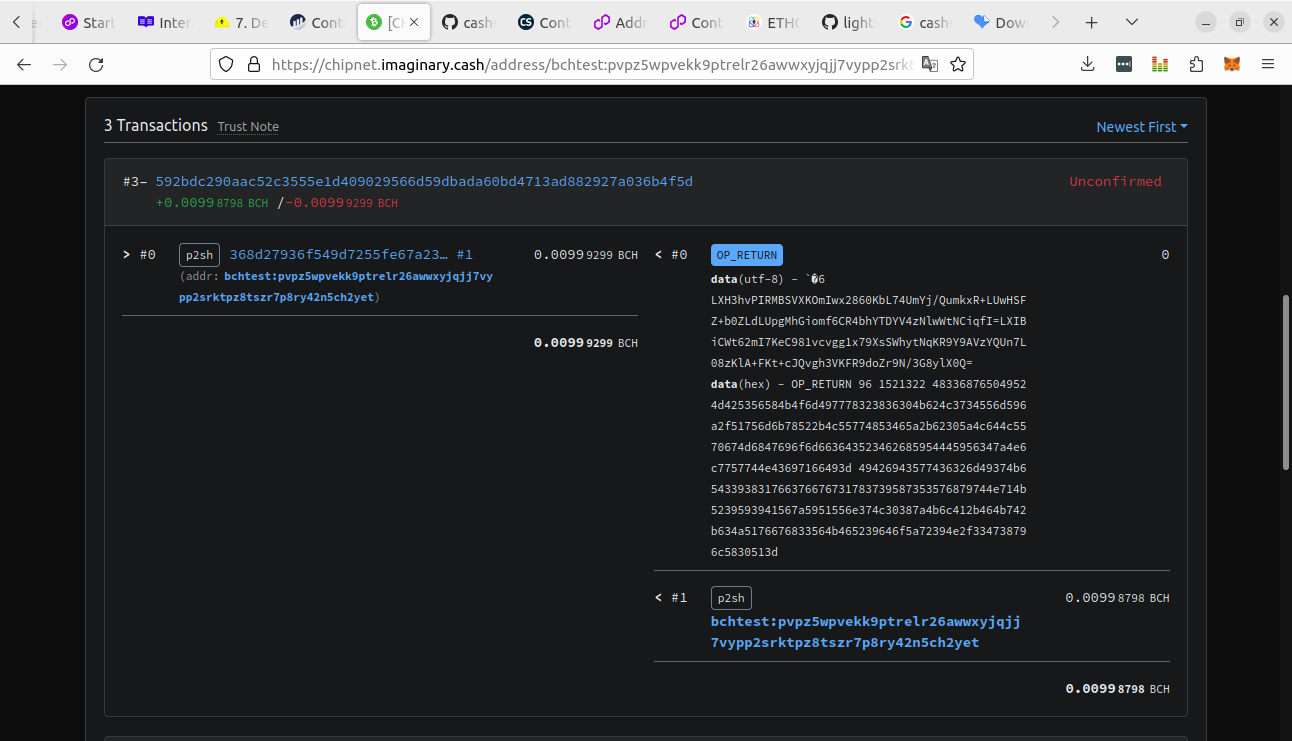
Task: Open the MetaMask fox extension
Action: point(1232,64)
